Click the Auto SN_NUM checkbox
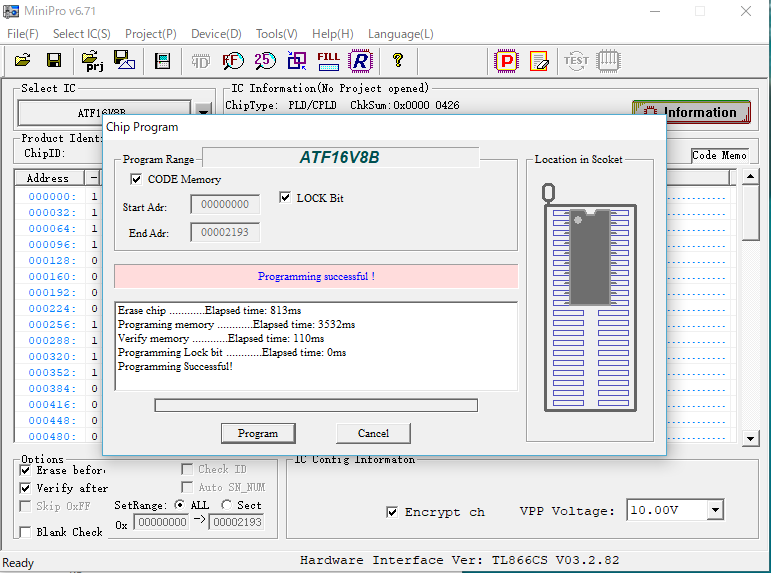771x573 pixels. coord(187,487)
